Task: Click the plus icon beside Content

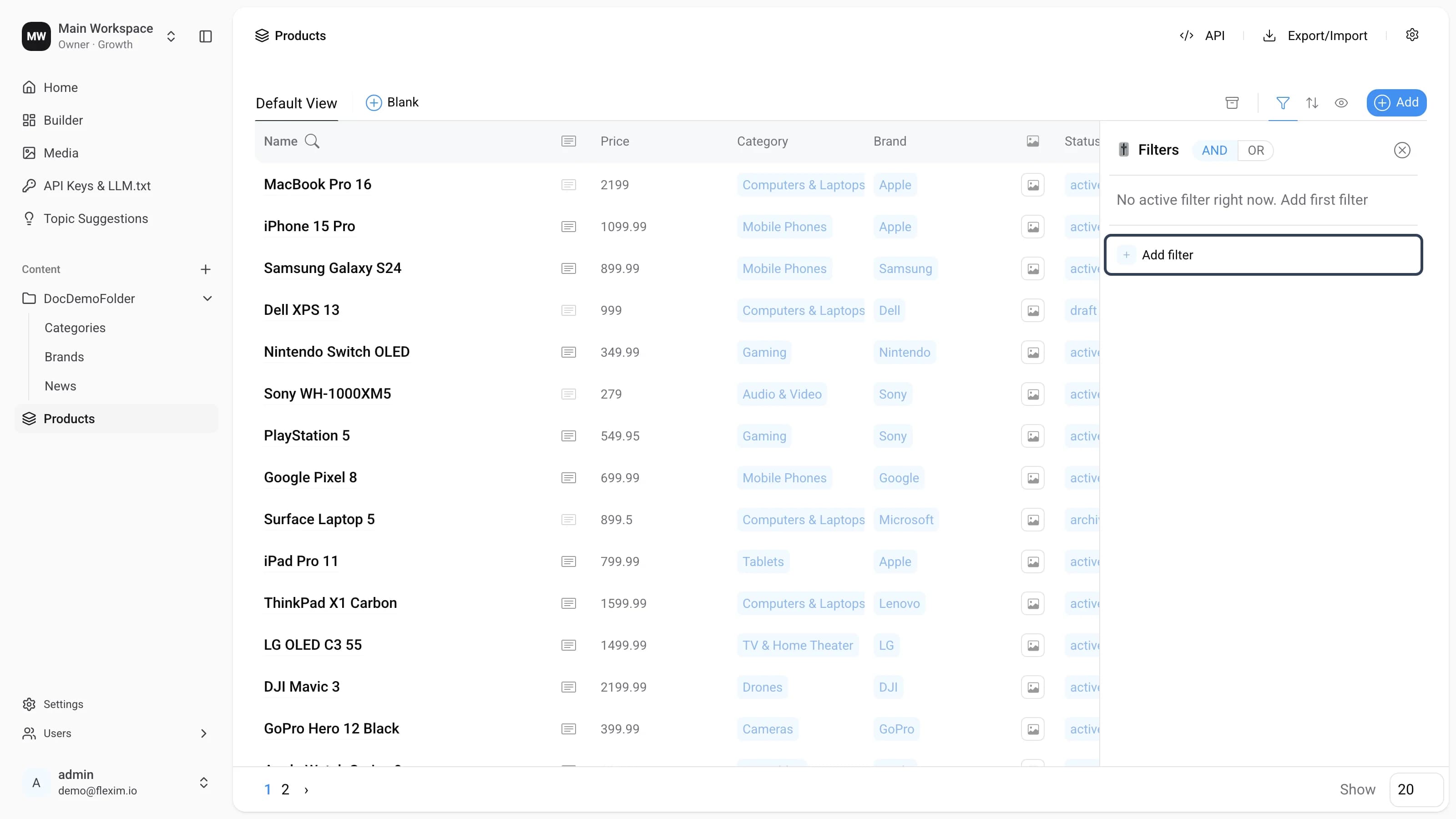Action: 206,270
